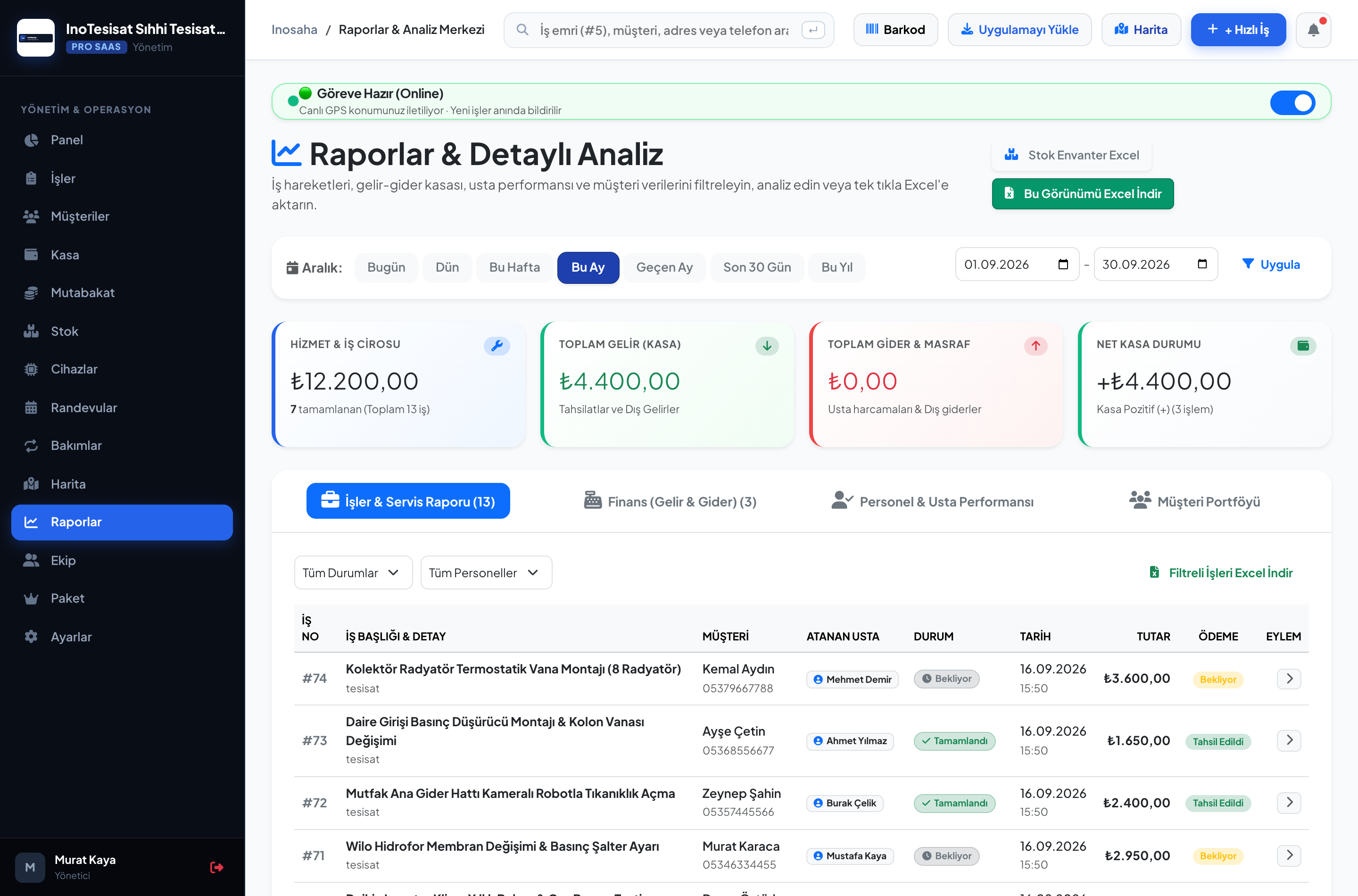Click the Stok boxes icon in sidebar

31,331
